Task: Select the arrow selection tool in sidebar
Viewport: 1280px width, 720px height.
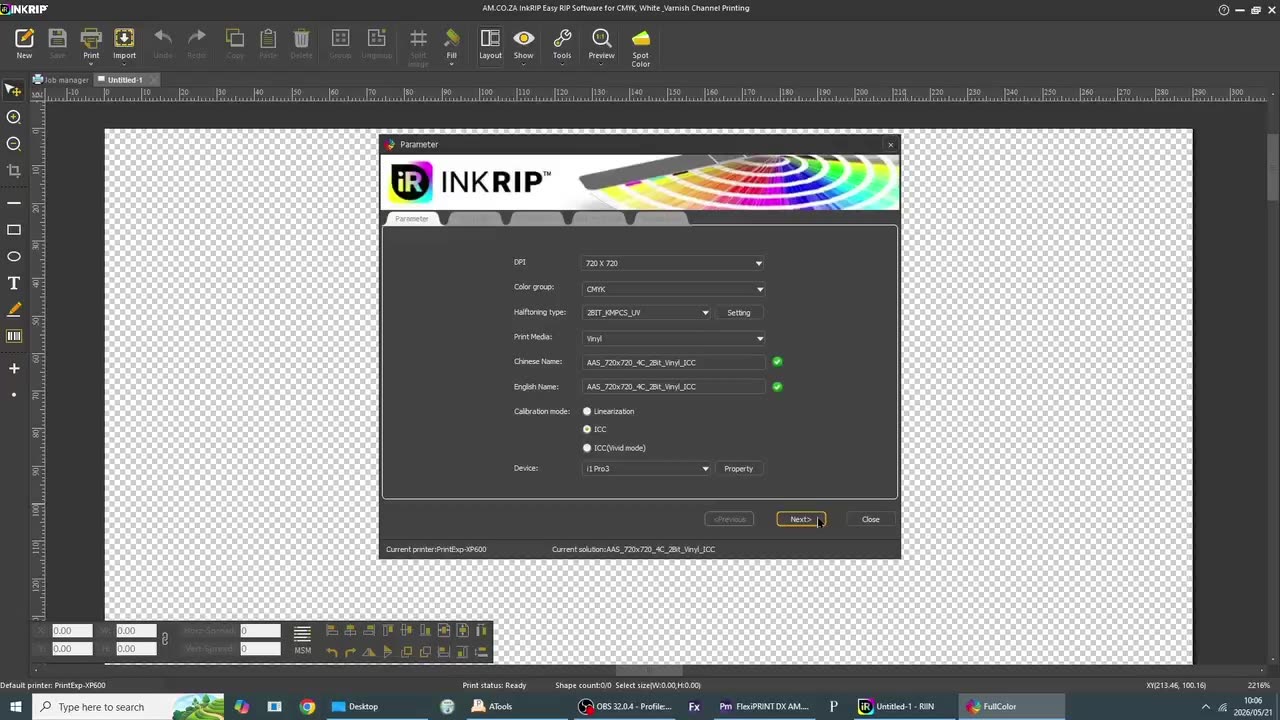Action: [x=14, y=90]
